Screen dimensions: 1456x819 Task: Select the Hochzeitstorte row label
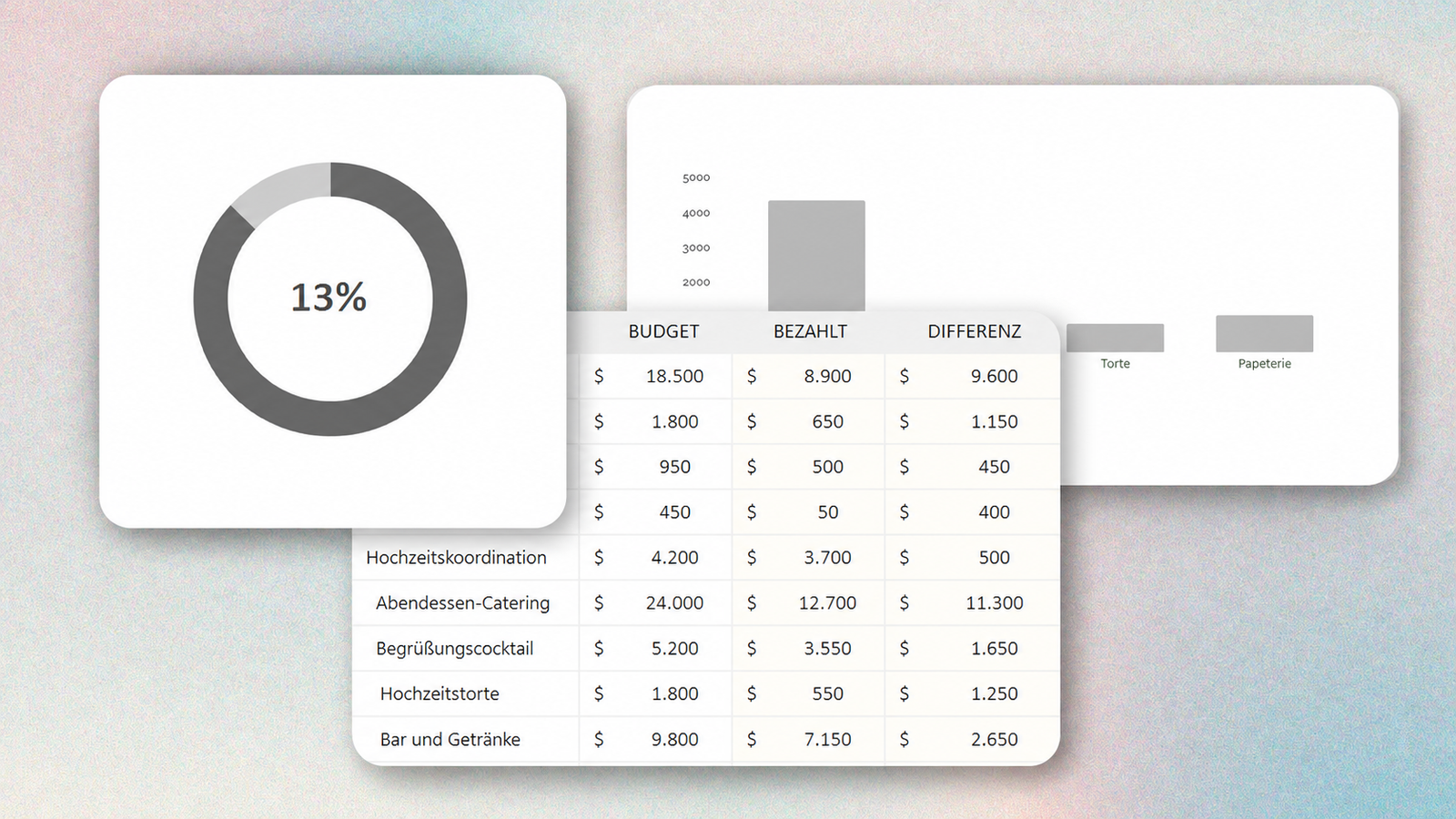(x=440, y=693)
